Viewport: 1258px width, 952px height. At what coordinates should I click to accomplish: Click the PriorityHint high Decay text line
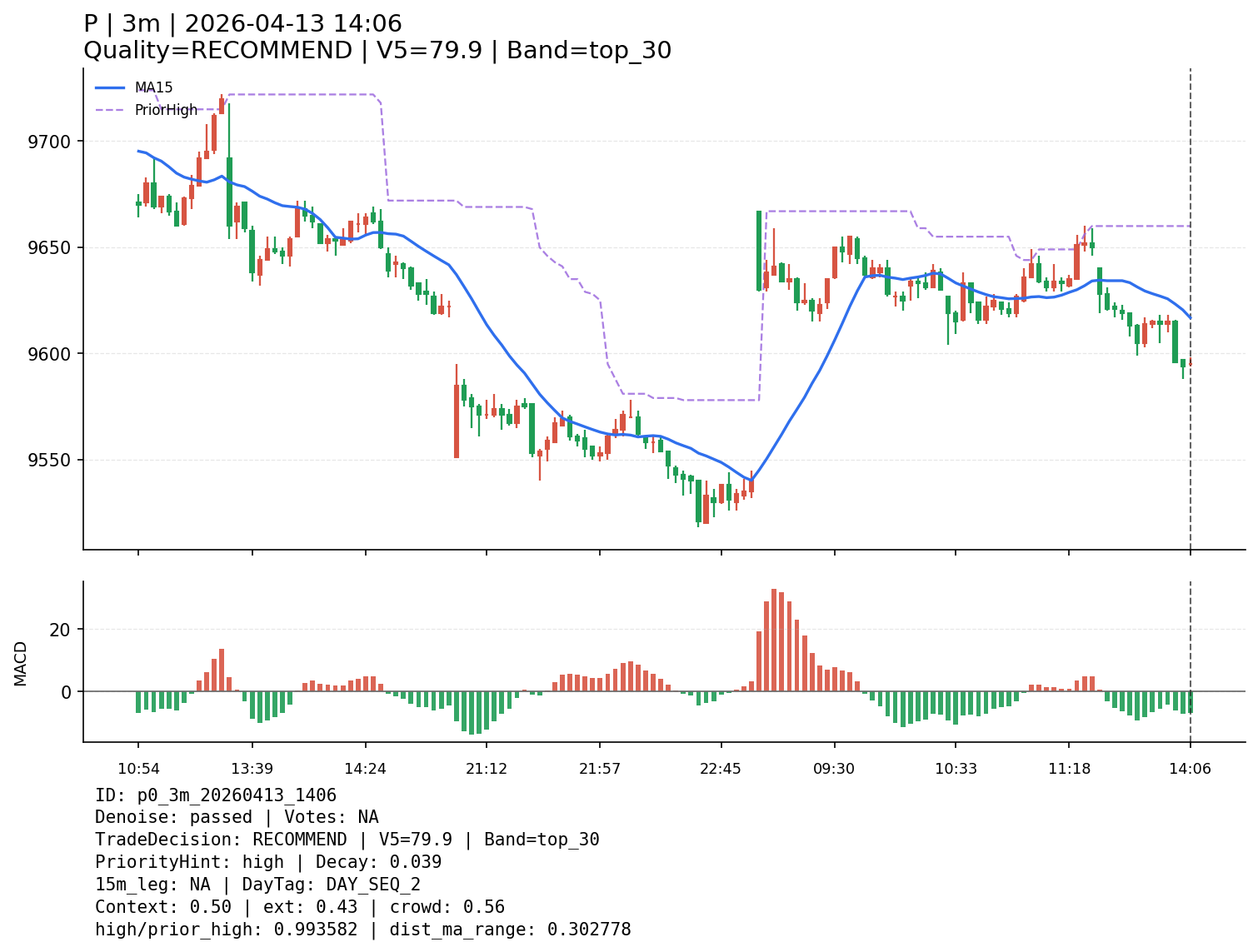click(268, 863)
